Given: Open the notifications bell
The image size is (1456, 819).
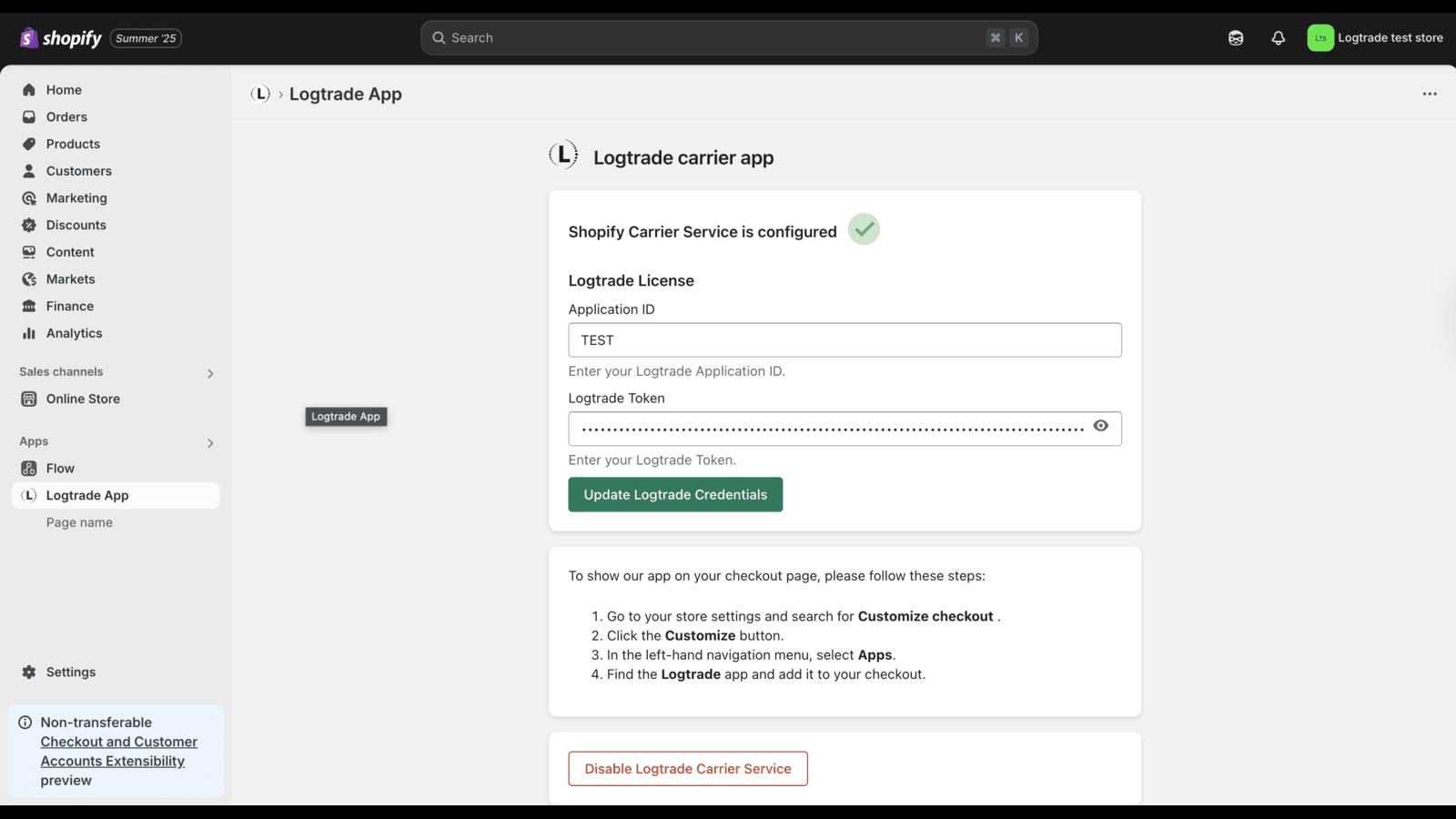Looking at the screenshot, I should pyautogui.click(x=1279, y=38).
